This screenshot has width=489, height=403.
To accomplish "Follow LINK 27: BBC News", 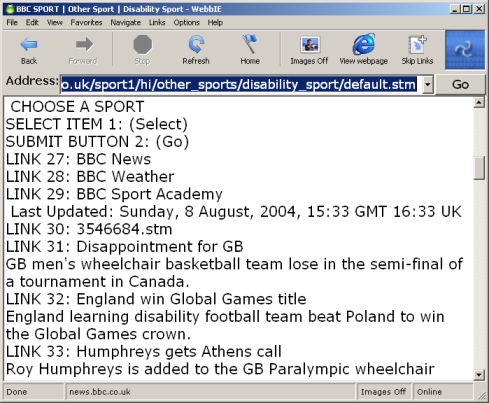I will coord(78,159).
